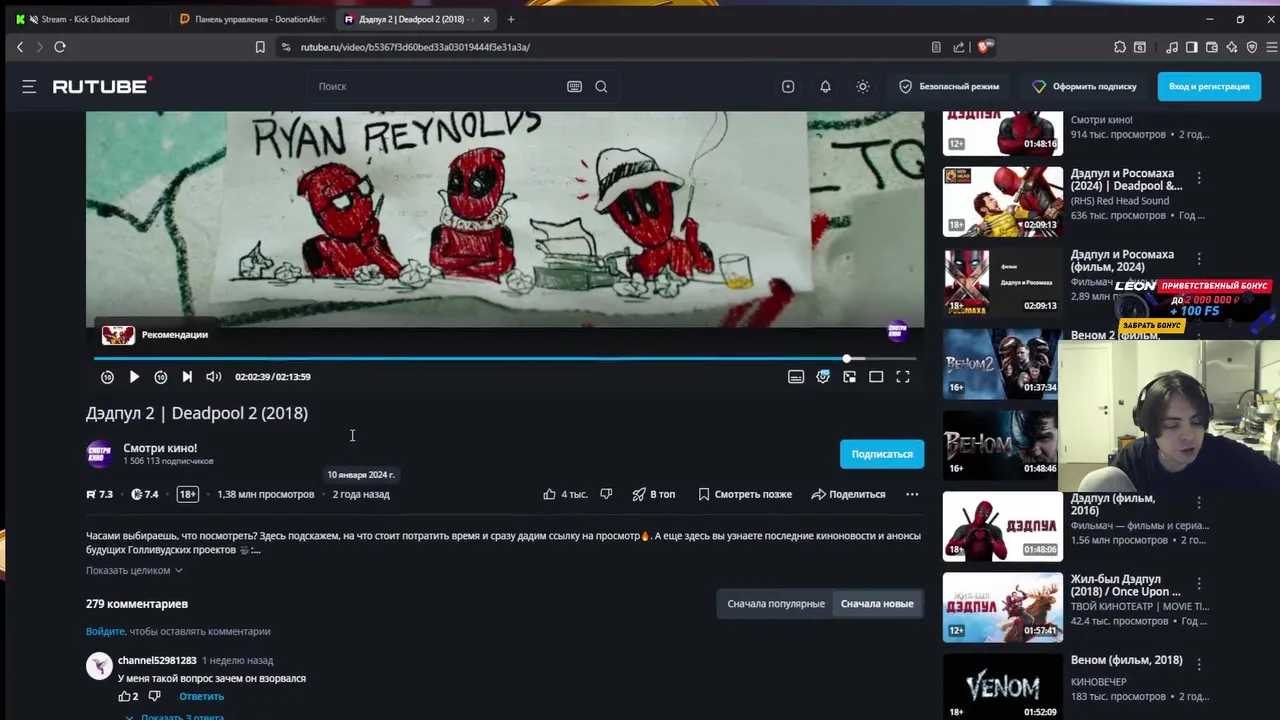1280x720 pixels.
Task: Open a new browser tab
Action: point(511,19)
